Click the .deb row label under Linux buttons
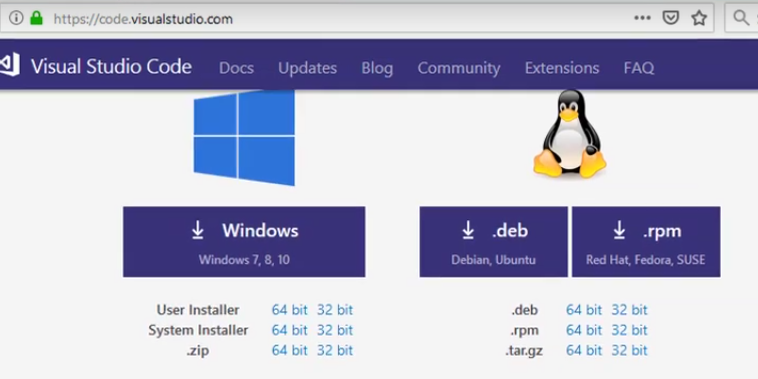The width and height of the screenshot is (758, 379). click(525, 310)
